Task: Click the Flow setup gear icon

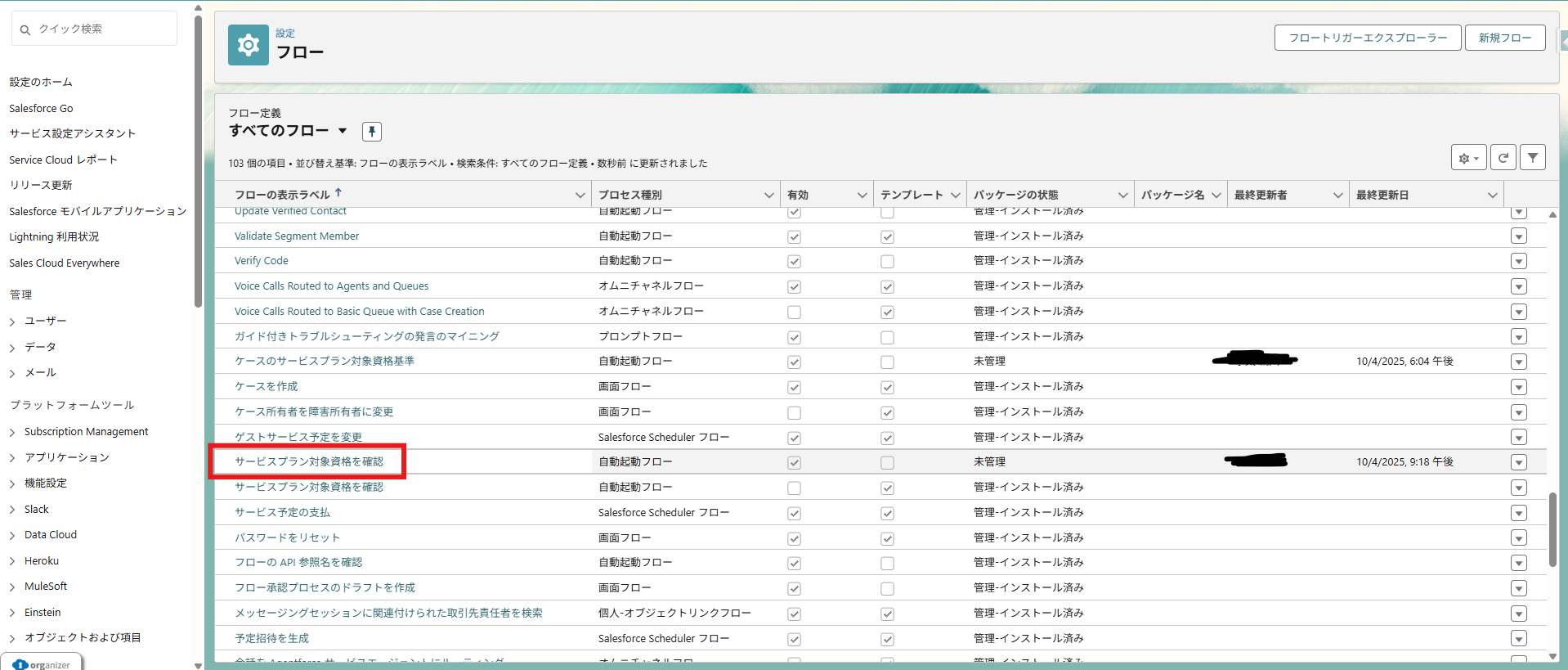Action: pyautogui.click(x=249, y=45)
